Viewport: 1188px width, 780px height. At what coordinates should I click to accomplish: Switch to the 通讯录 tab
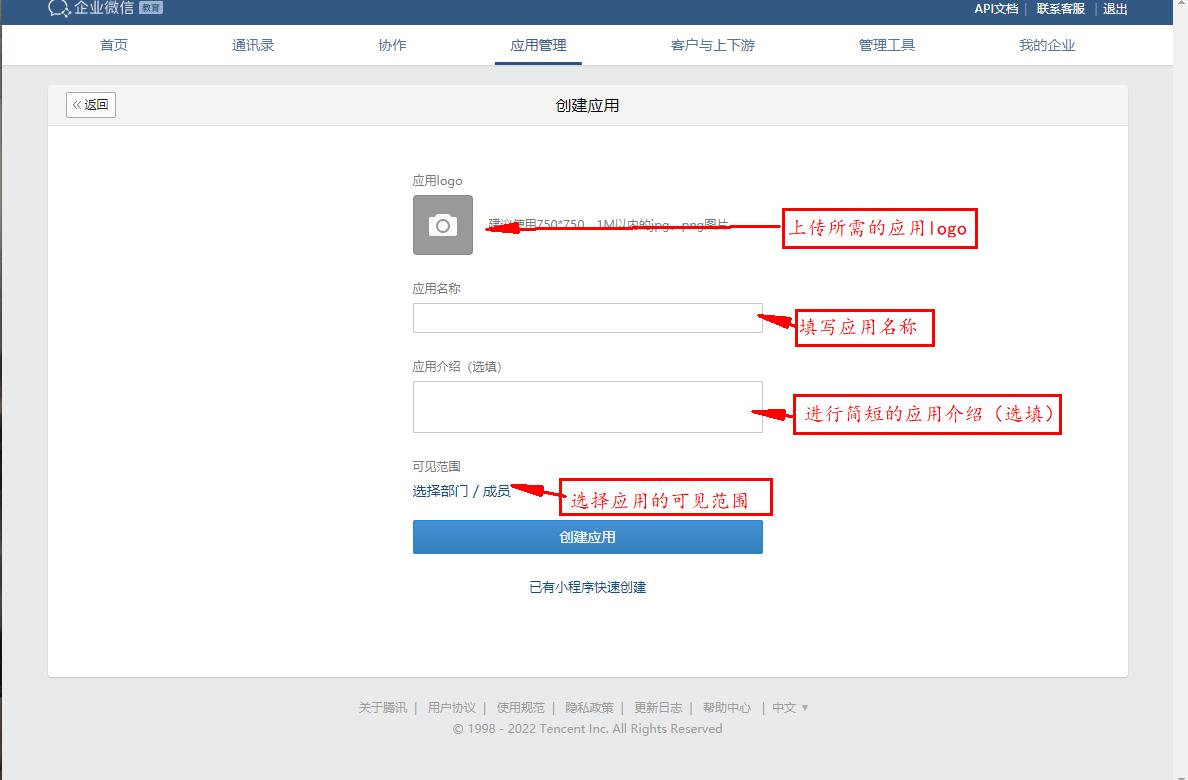click(253, 45)
